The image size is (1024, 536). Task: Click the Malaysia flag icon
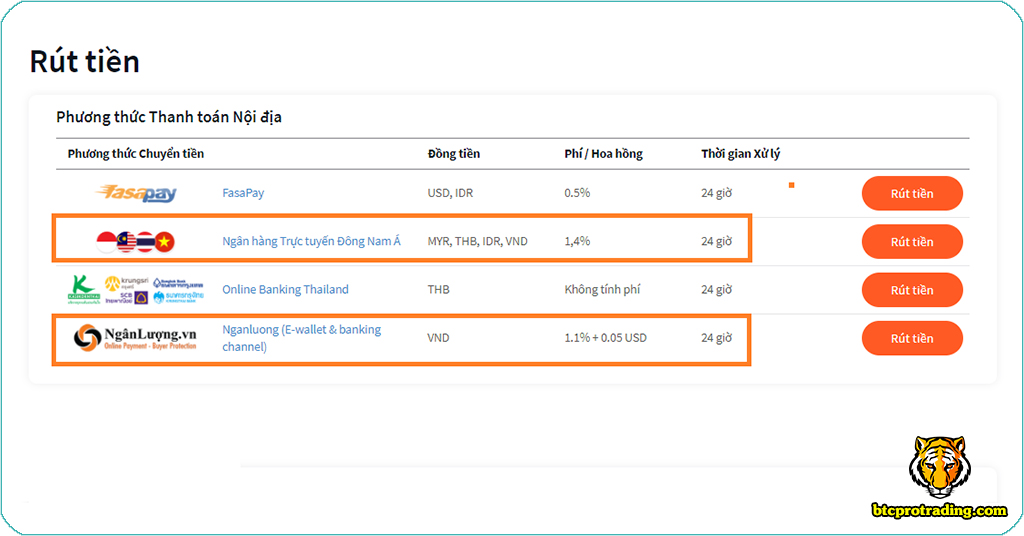126,241
